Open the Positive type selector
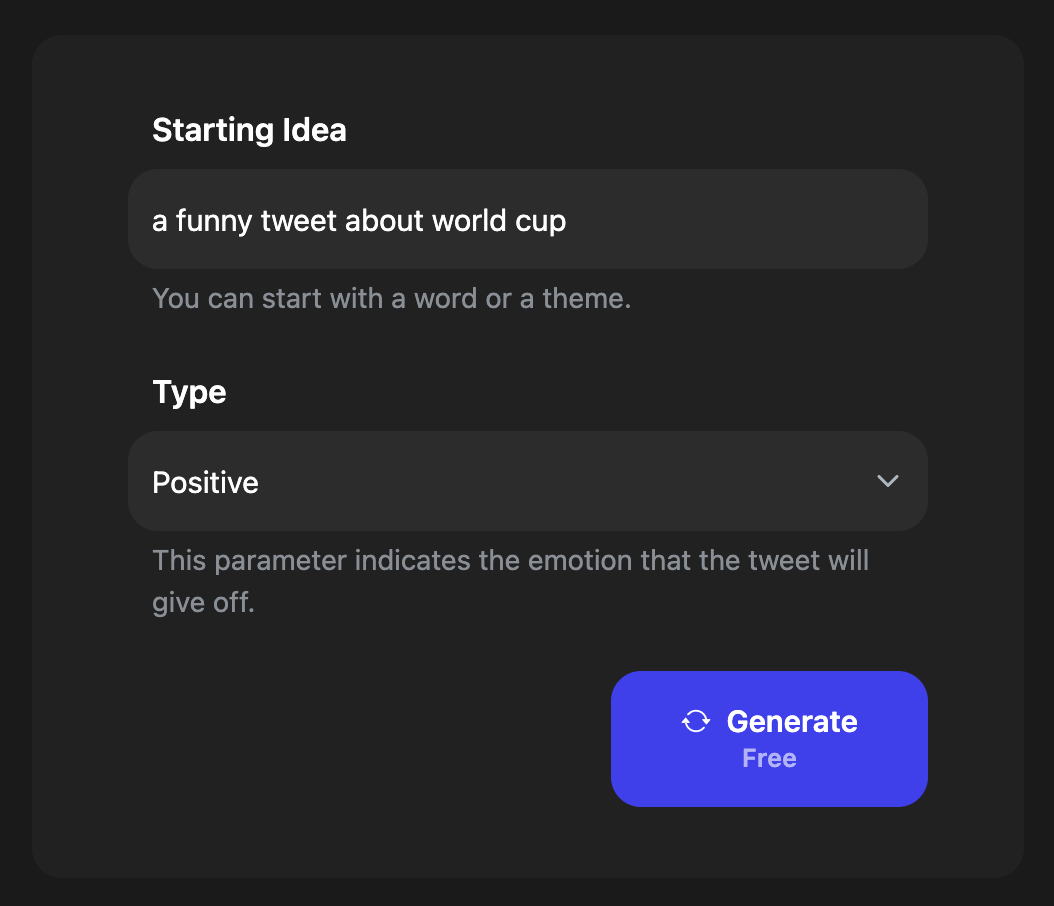The width and height of the screenshot is (1054, 906). pos(528,481)
